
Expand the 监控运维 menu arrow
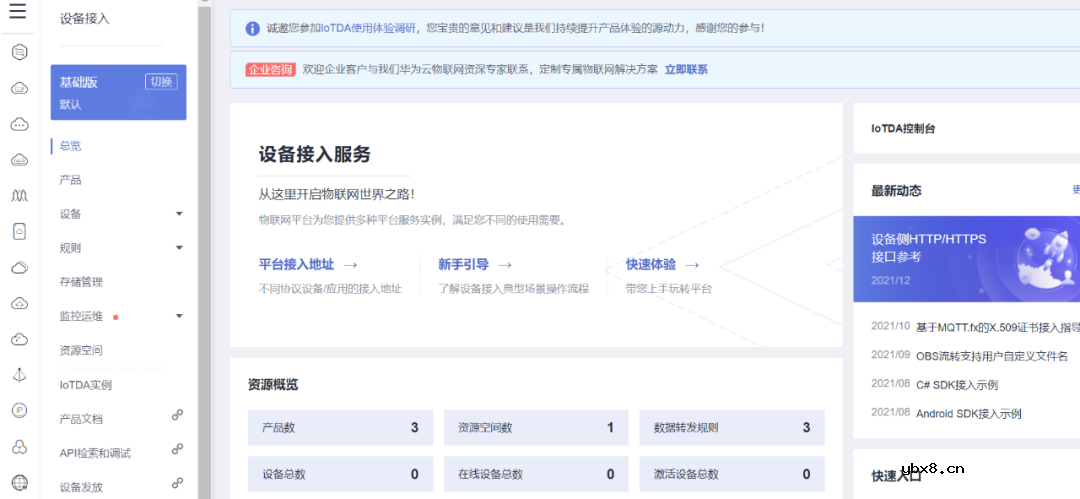point(179,316)
